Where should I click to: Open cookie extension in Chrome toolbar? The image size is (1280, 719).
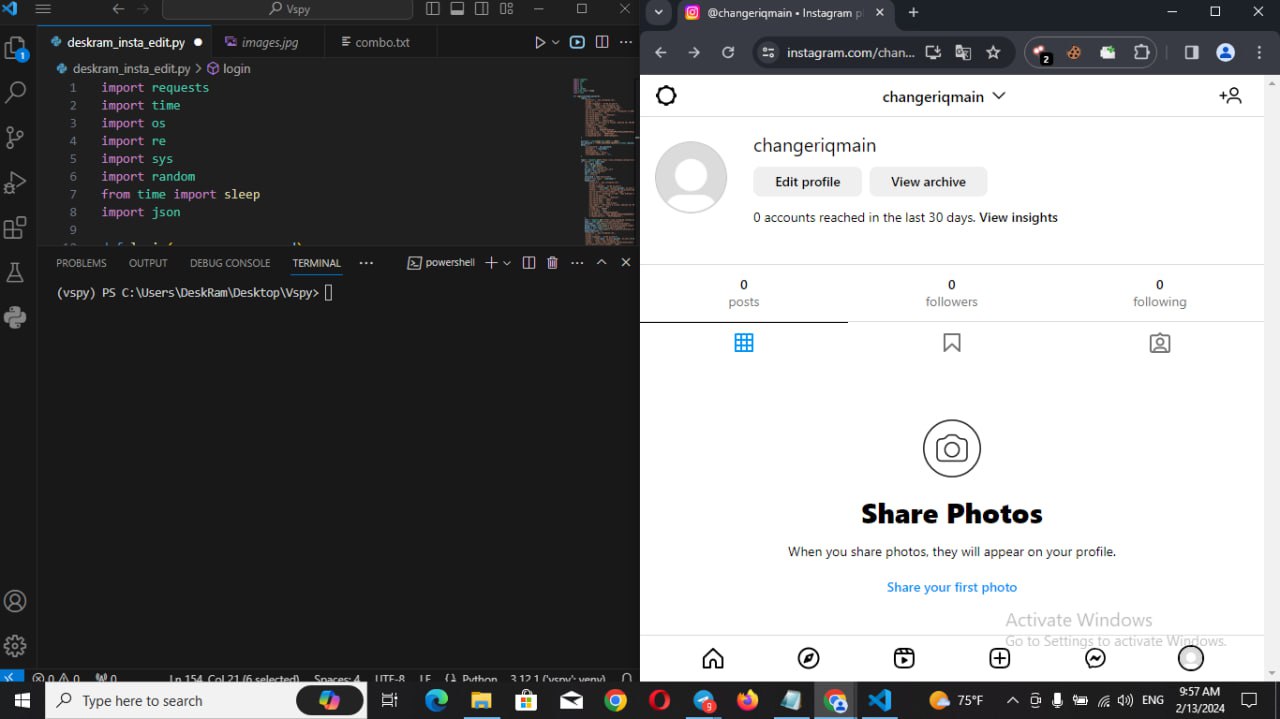tap(1074, 53)
